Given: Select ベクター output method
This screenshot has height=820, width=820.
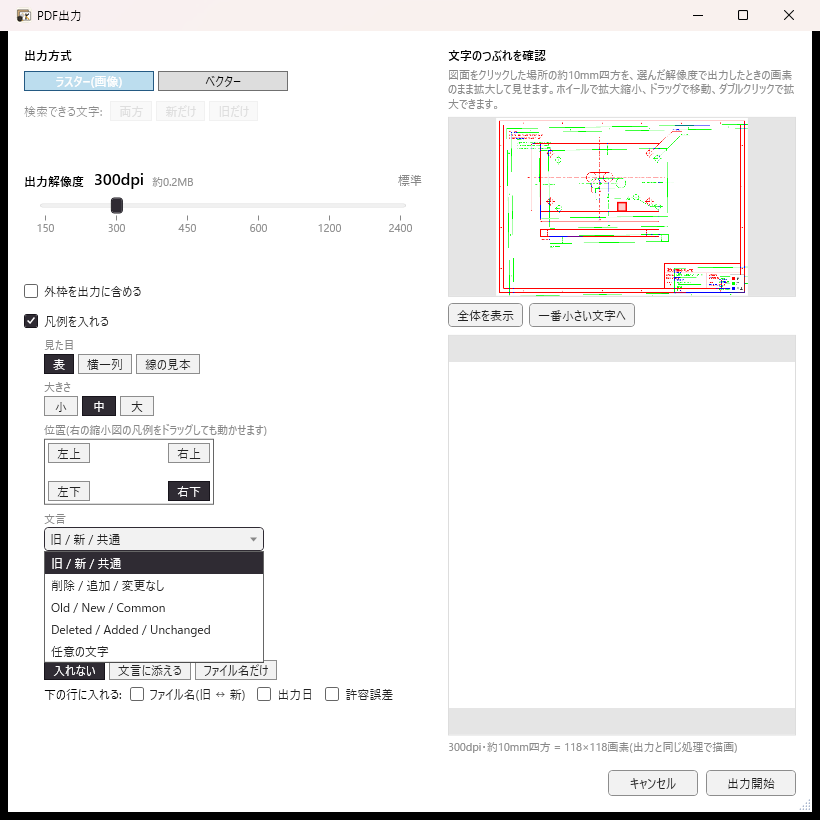Looking at the screenshot, I should tap(223, 81).
